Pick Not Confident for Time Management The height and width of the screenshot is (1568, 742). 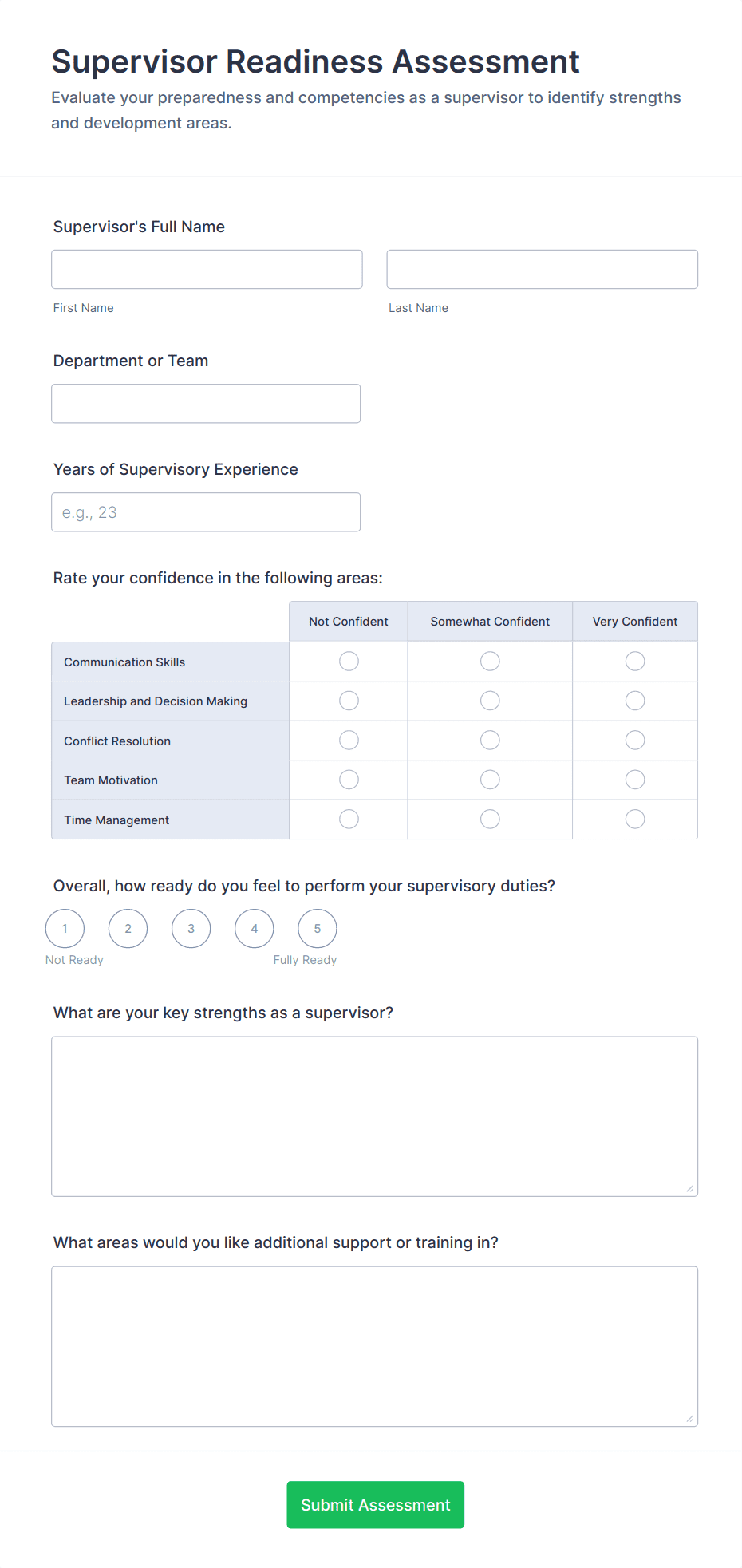coord(349,820)
